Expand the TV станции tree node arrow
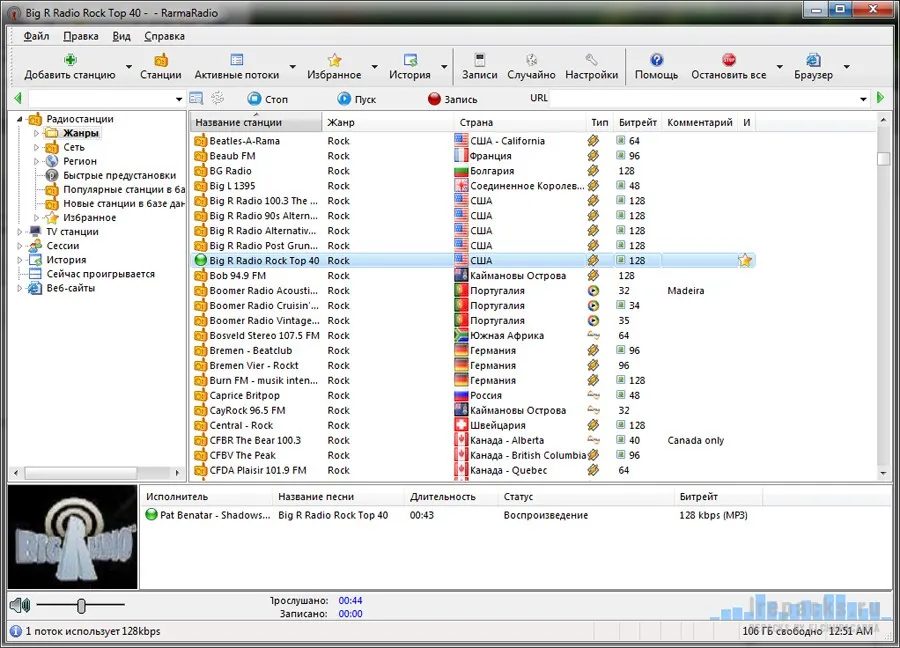Viewport: 900px width, 648px height. pos(20,232)
